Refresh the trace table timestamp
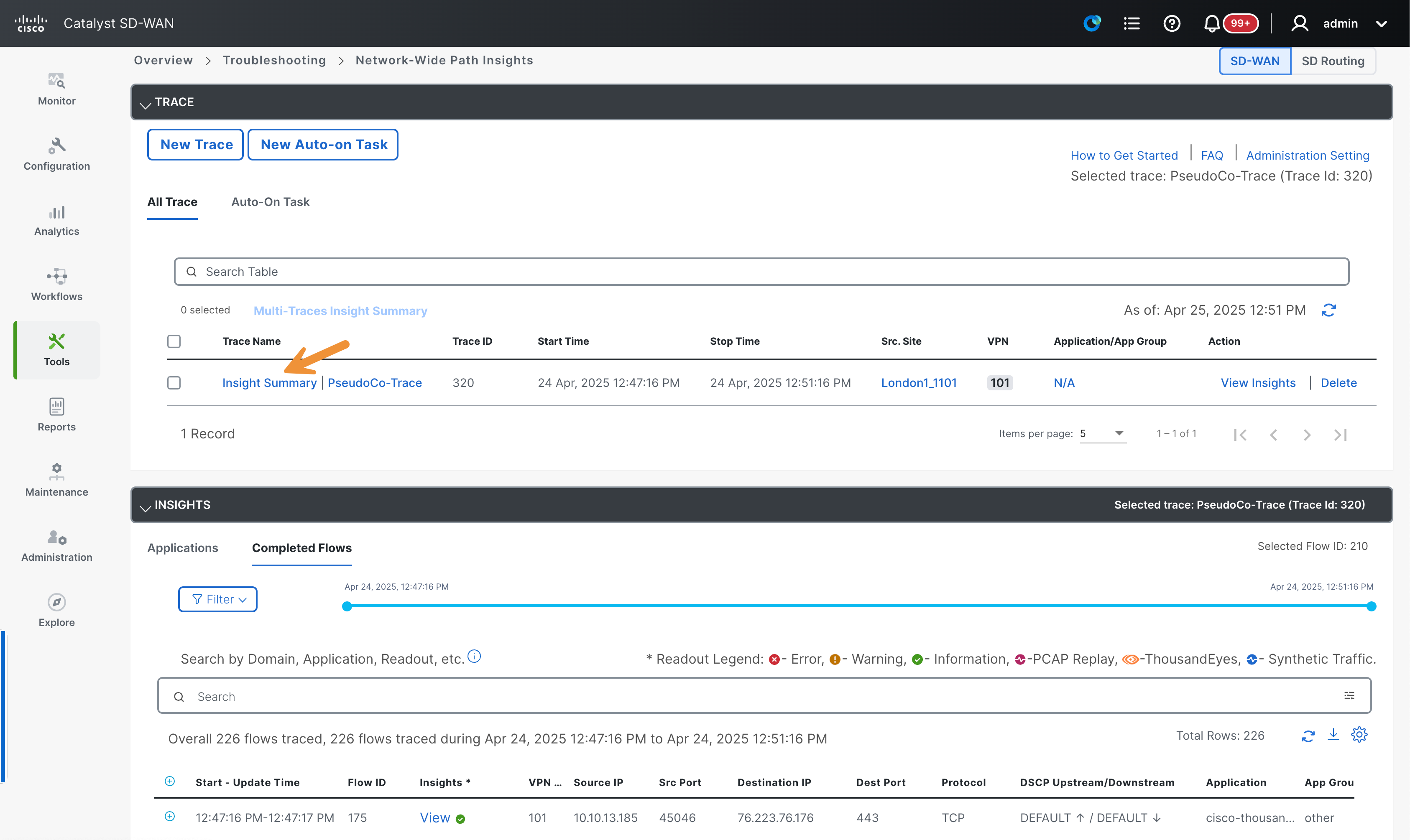This screenshot has height=840, width=1410. (1328, 310)
